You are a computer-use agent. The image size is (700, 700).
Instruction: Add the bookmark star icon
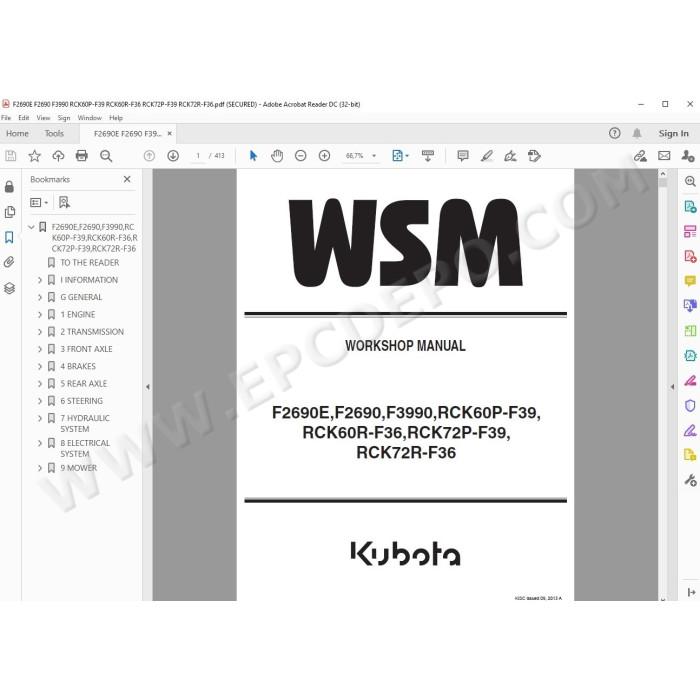pos(34,156)
